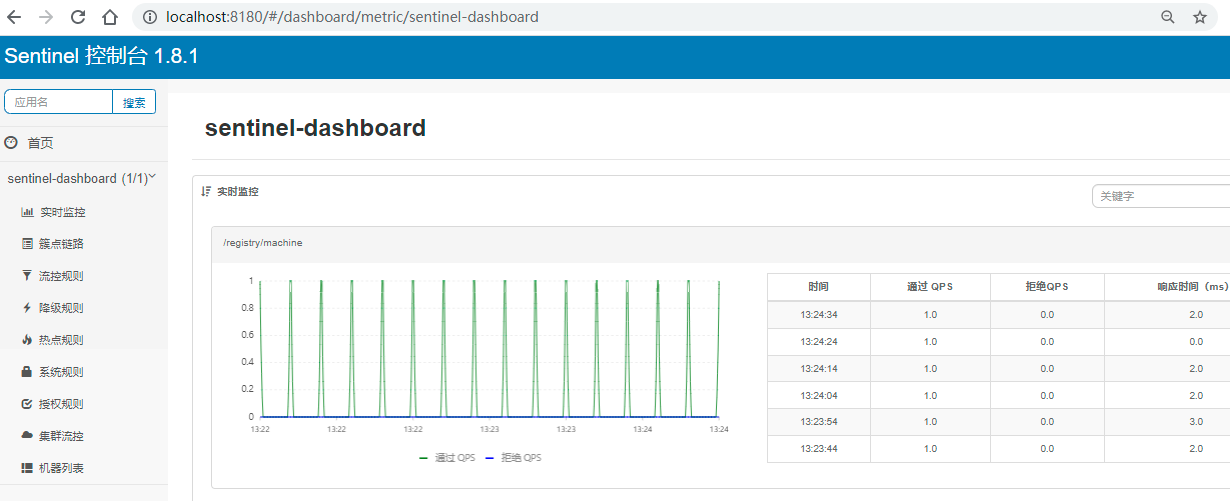Screen dimensions: 1230x501
Task: Select sentinel-dashboard (1/1) app entry
Action: tap(77, 178)
